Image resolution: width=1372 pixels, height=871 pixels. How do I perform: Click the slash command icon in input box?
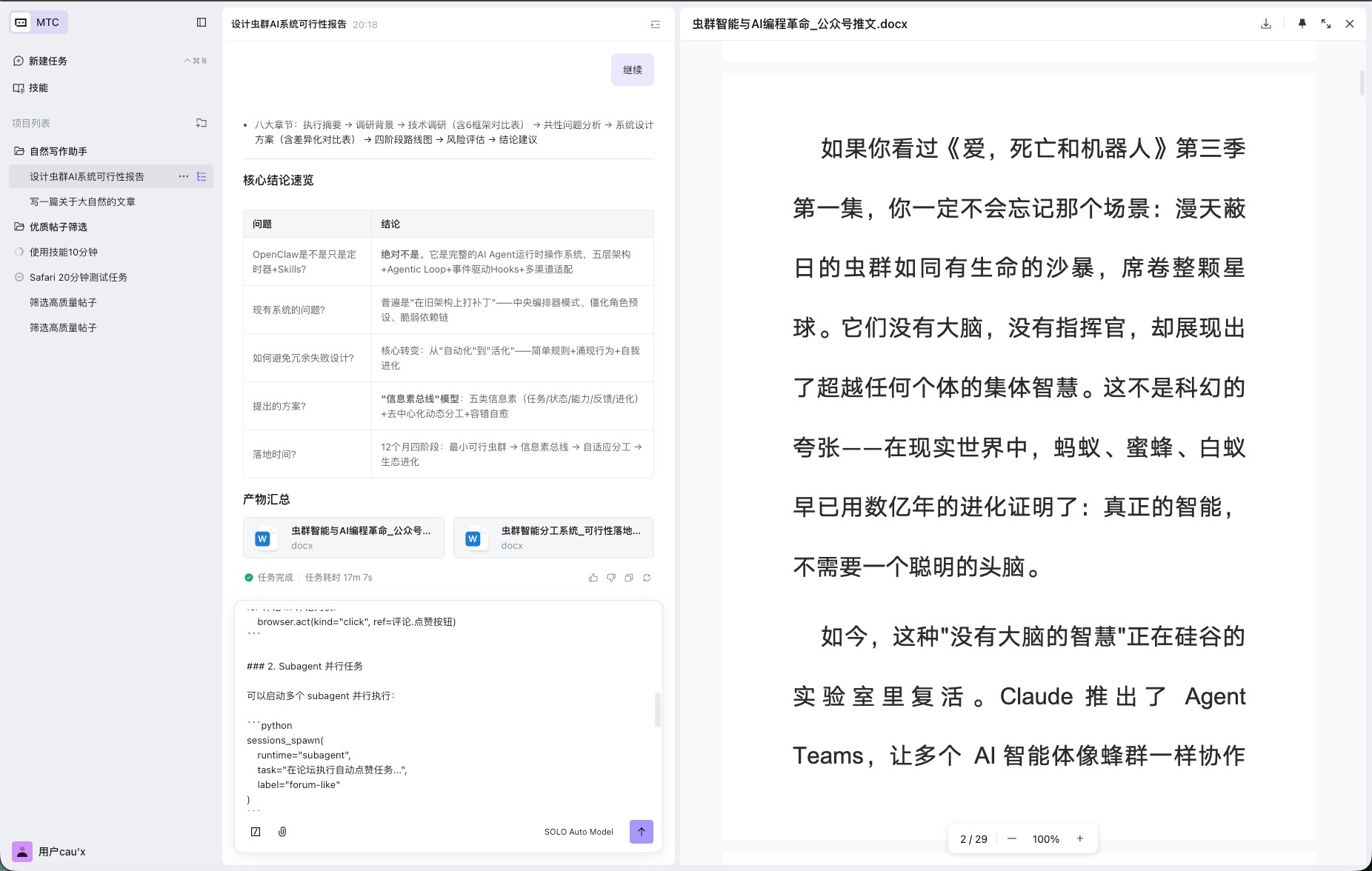click(256, 832)
